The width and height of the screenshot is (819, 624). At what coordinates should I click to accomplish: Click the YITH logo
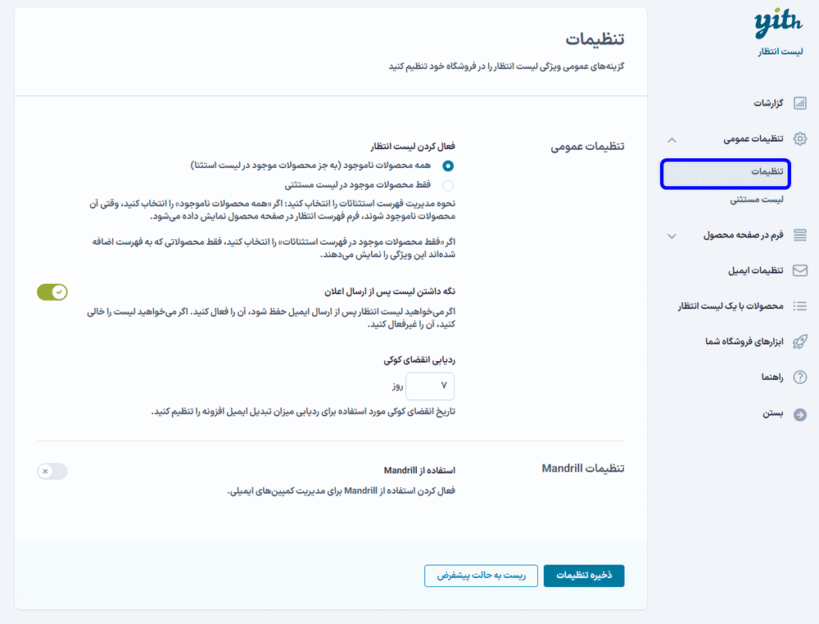(778, 23)
